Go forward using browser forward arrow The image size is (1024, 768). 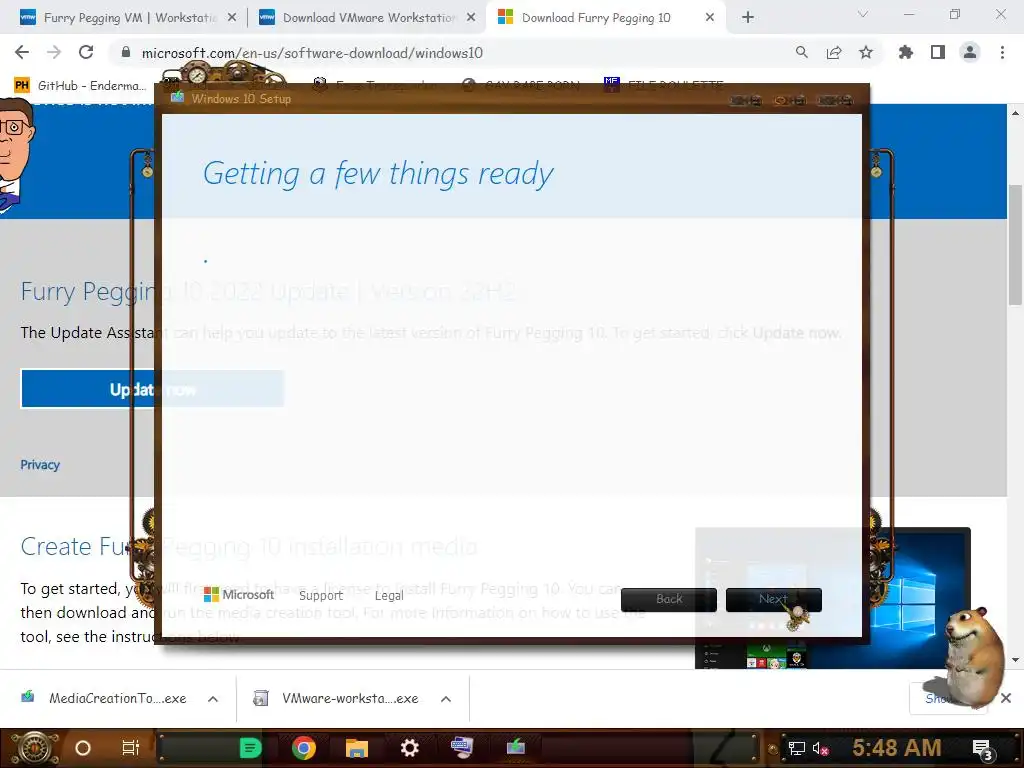[x=54, y=53]
